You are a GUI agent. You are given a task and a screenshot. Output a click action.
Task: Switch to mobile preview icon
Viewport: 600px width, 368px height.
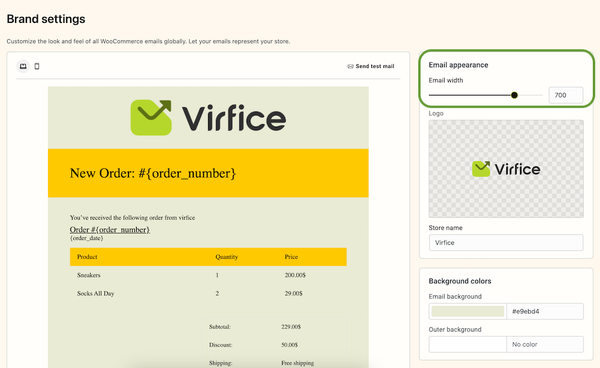click(x=37, y=66)
